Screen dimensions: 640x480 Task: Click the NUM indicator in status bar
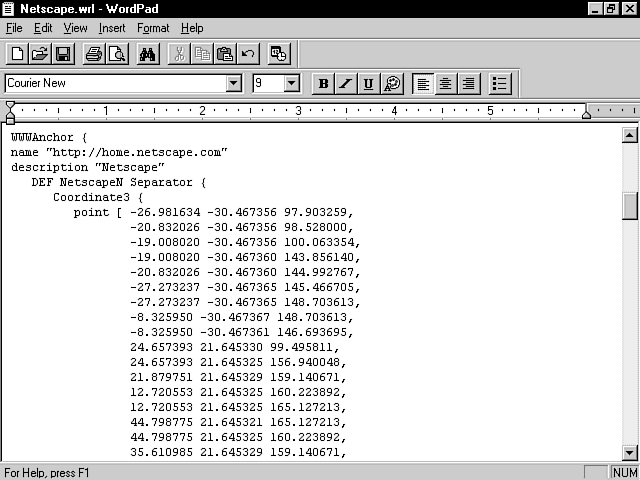coord(625,473)
